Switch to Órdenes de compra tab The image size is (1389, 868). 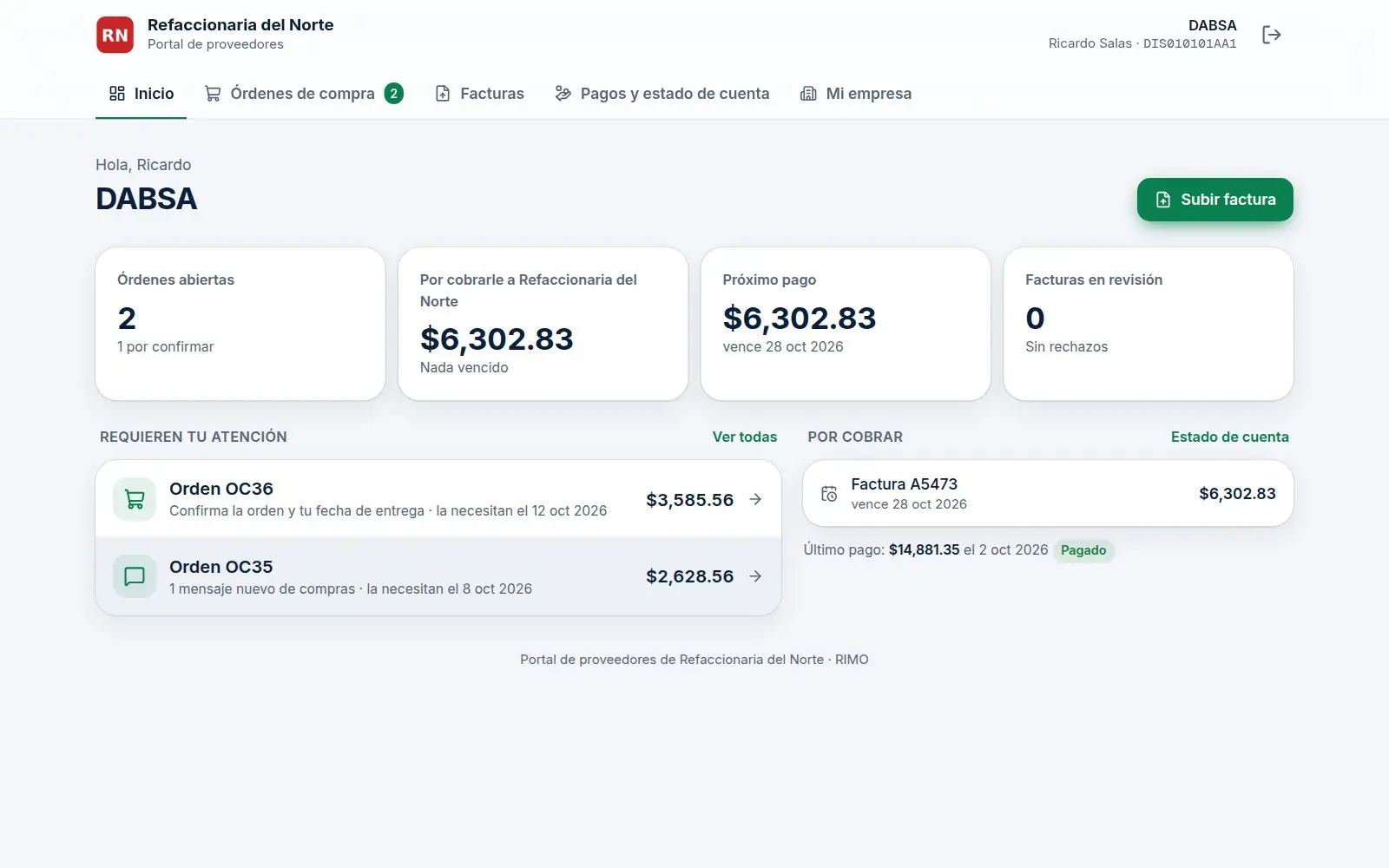(304, 94)
